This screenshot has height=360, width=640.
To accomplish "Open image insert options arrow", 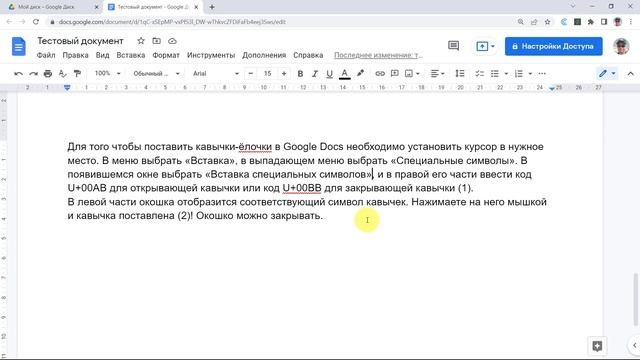I will point(418,73).
